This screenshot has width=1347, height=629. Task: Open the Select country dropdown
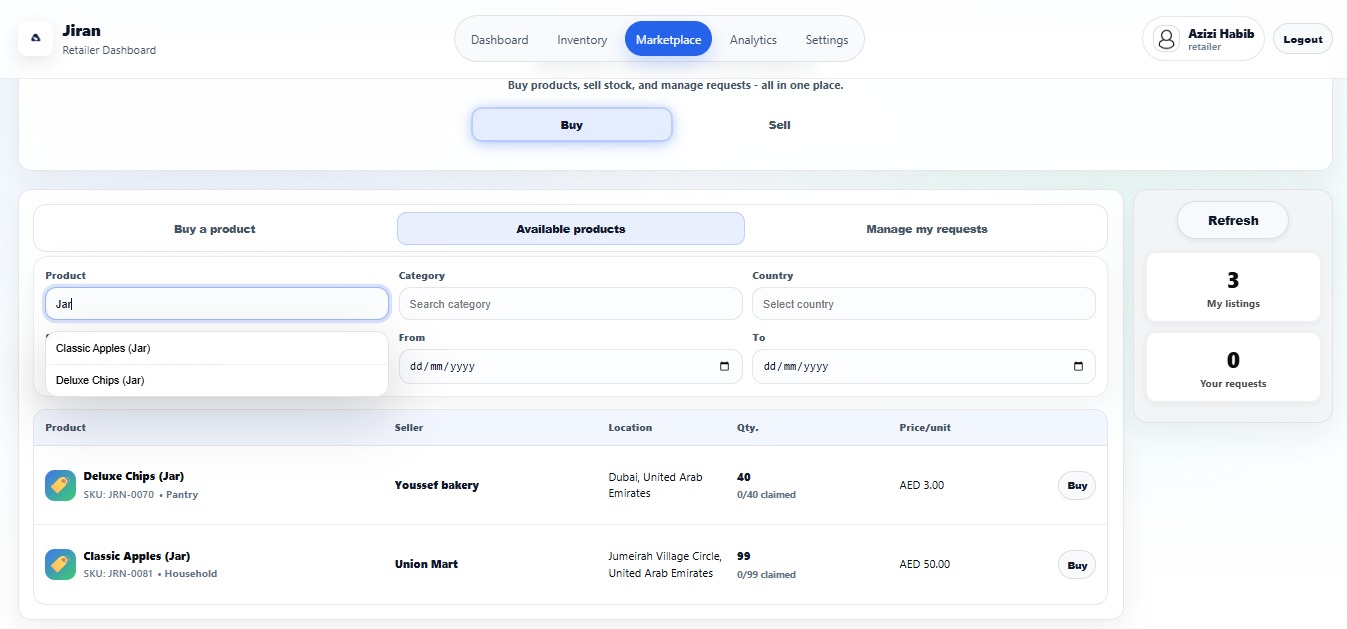click(923, 304)
